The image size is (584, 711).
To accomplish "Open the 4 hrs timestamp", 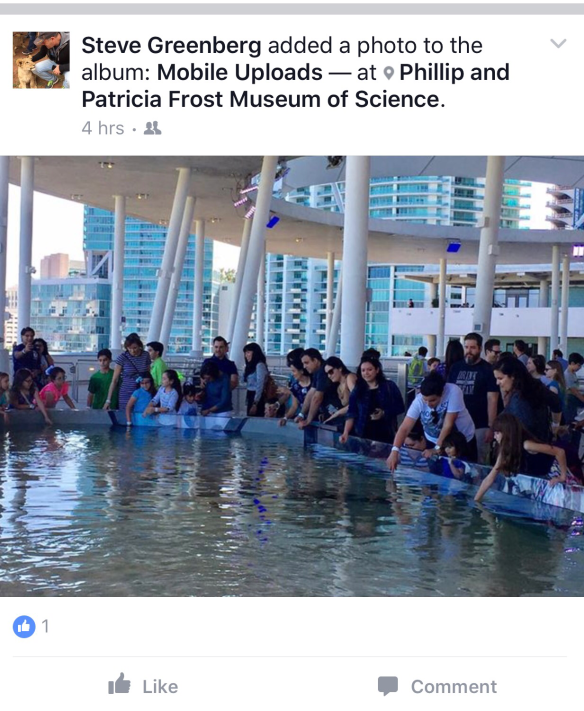I will 103,128.
